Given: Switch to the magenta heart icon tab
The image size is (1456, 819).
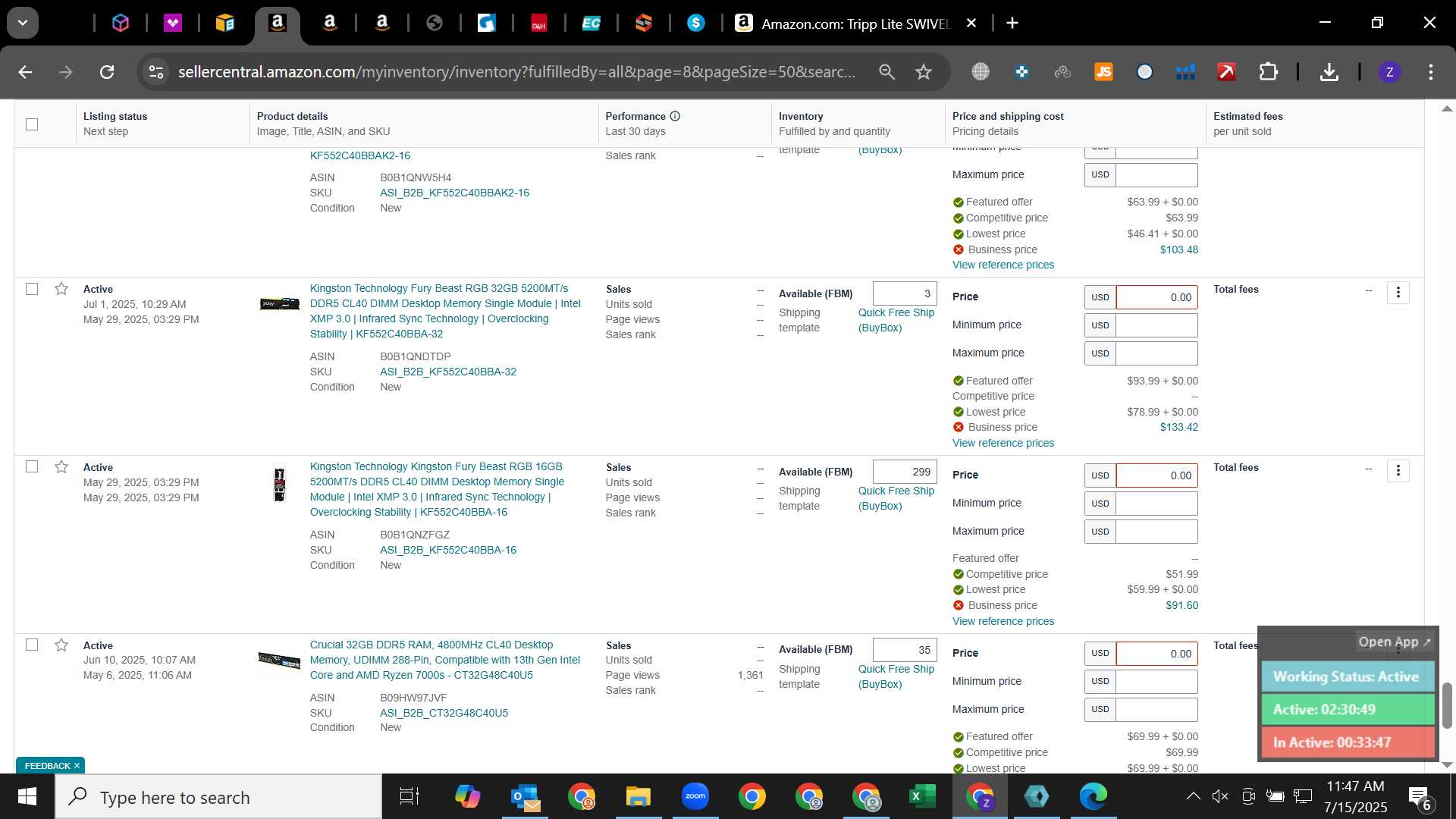Looking at the screenshot, I should [x=173, y=24].
